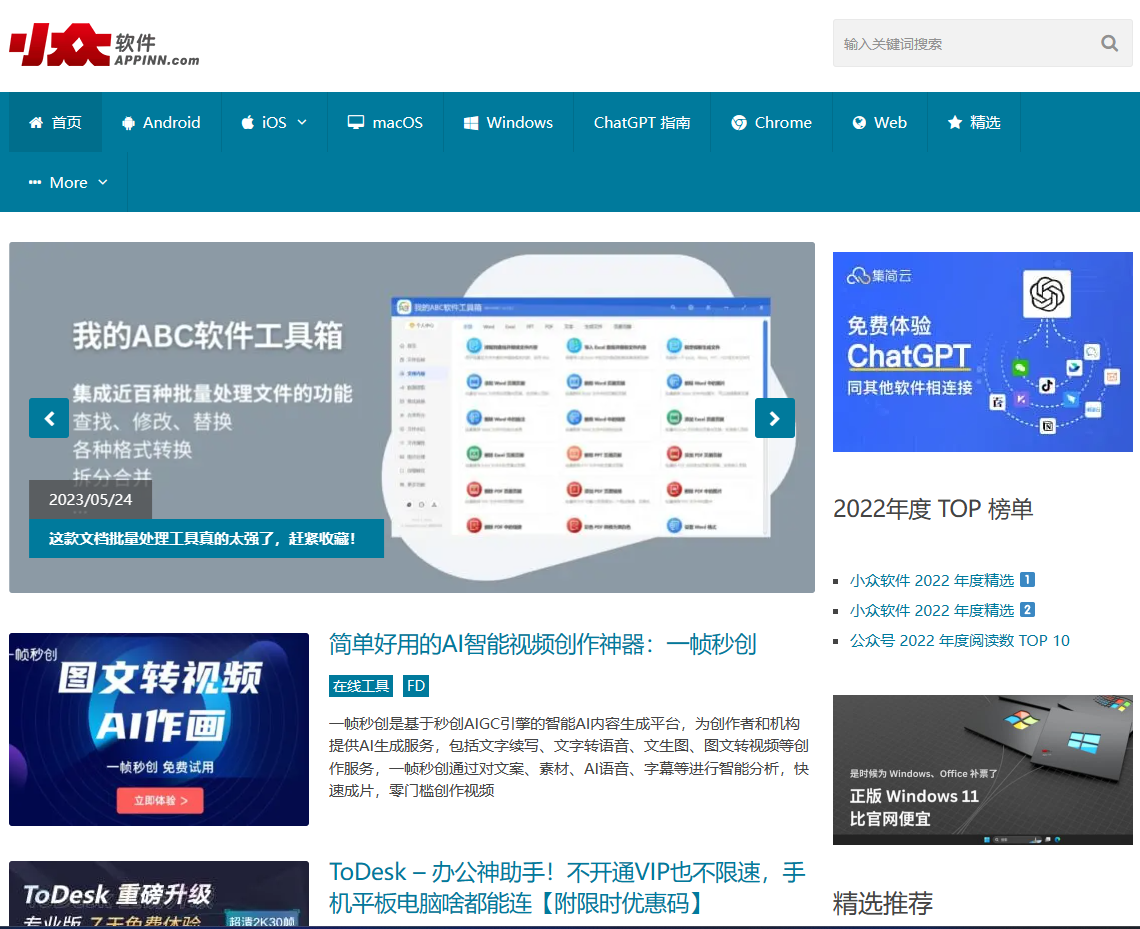This screenshot has height=929, width=1140.
Task: Open the Windows category menu
Action: tap(508, 122)
